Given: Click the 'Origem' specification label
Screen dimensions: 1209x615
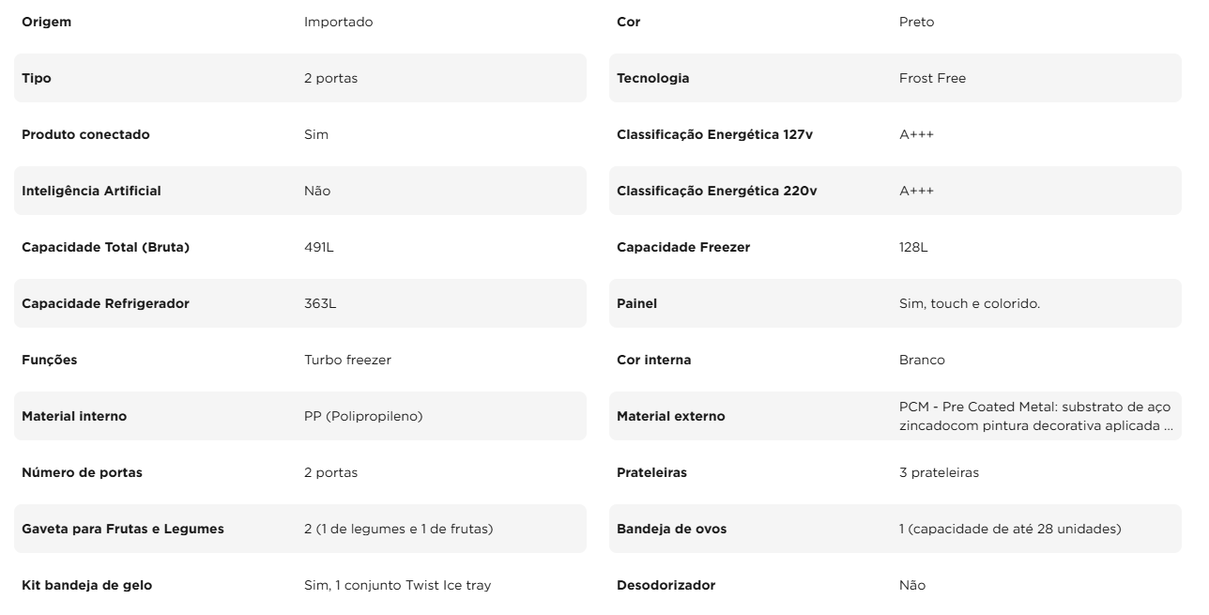Looking at the screenshot, I should click(46, 22).
